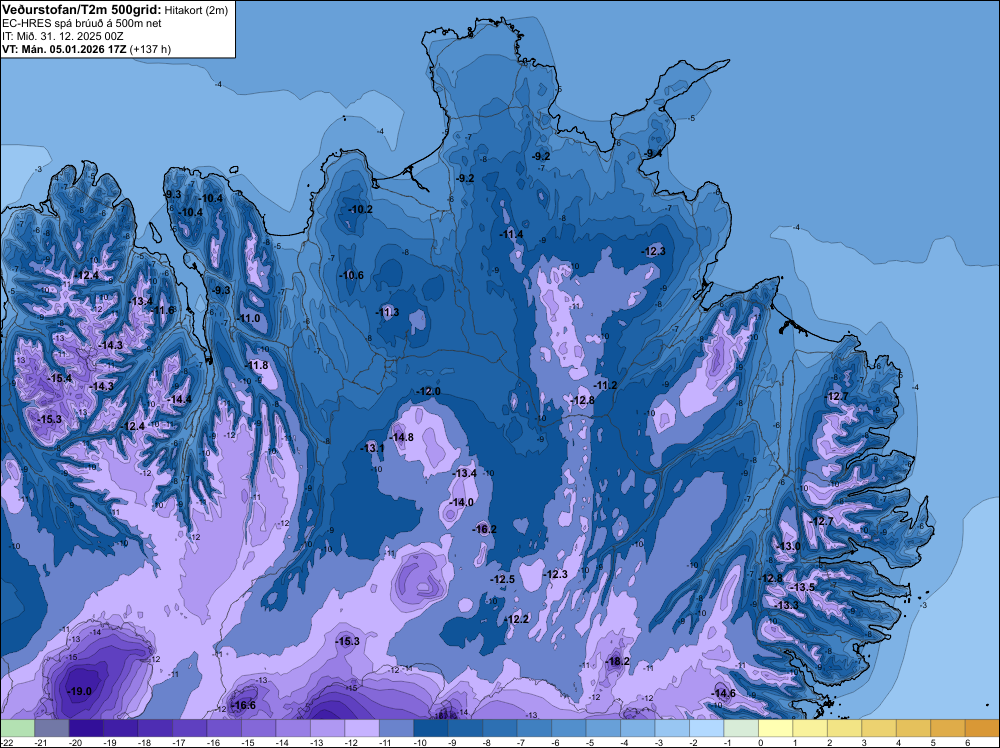Image resolution: width=1000 pixels, height=748 pixels.
Task: Click the -13.1 temperature label
Action: [373, 448]
